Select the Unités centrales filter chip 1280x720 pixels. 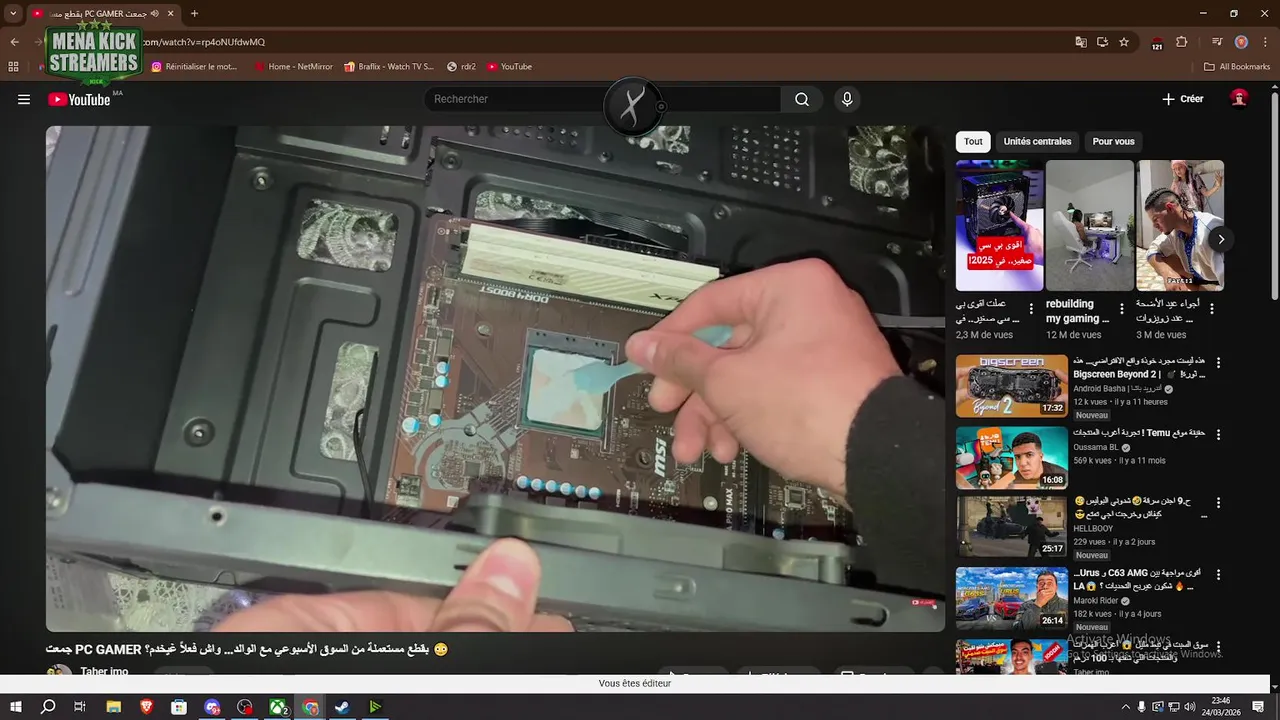coord(1037,141)
